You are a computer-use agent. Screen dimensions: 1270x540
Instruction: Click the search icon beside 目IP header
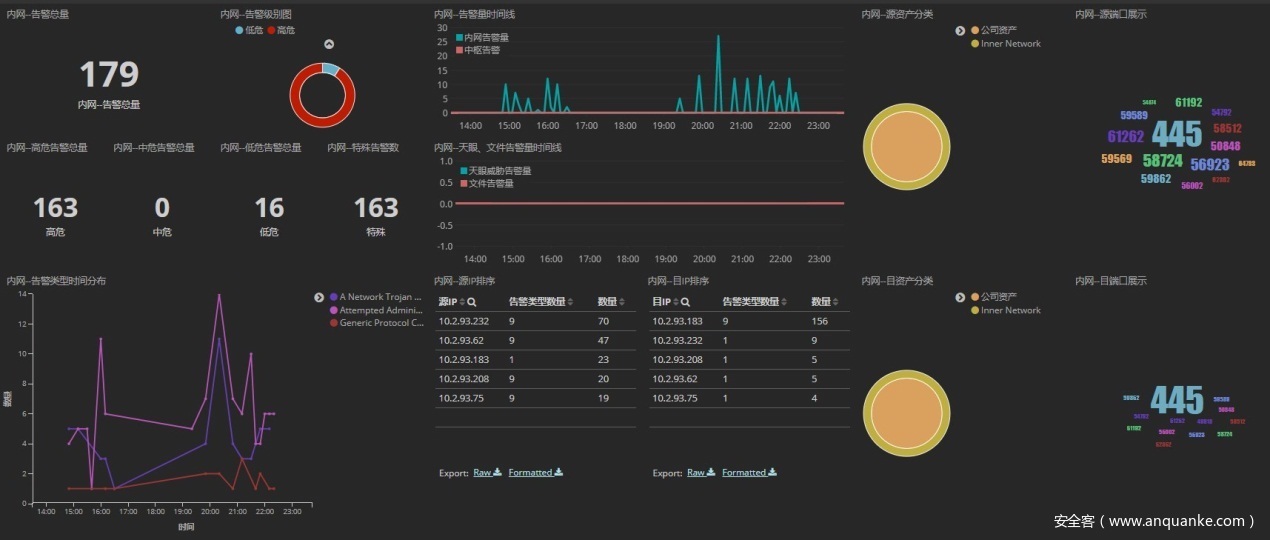point(686,301)
